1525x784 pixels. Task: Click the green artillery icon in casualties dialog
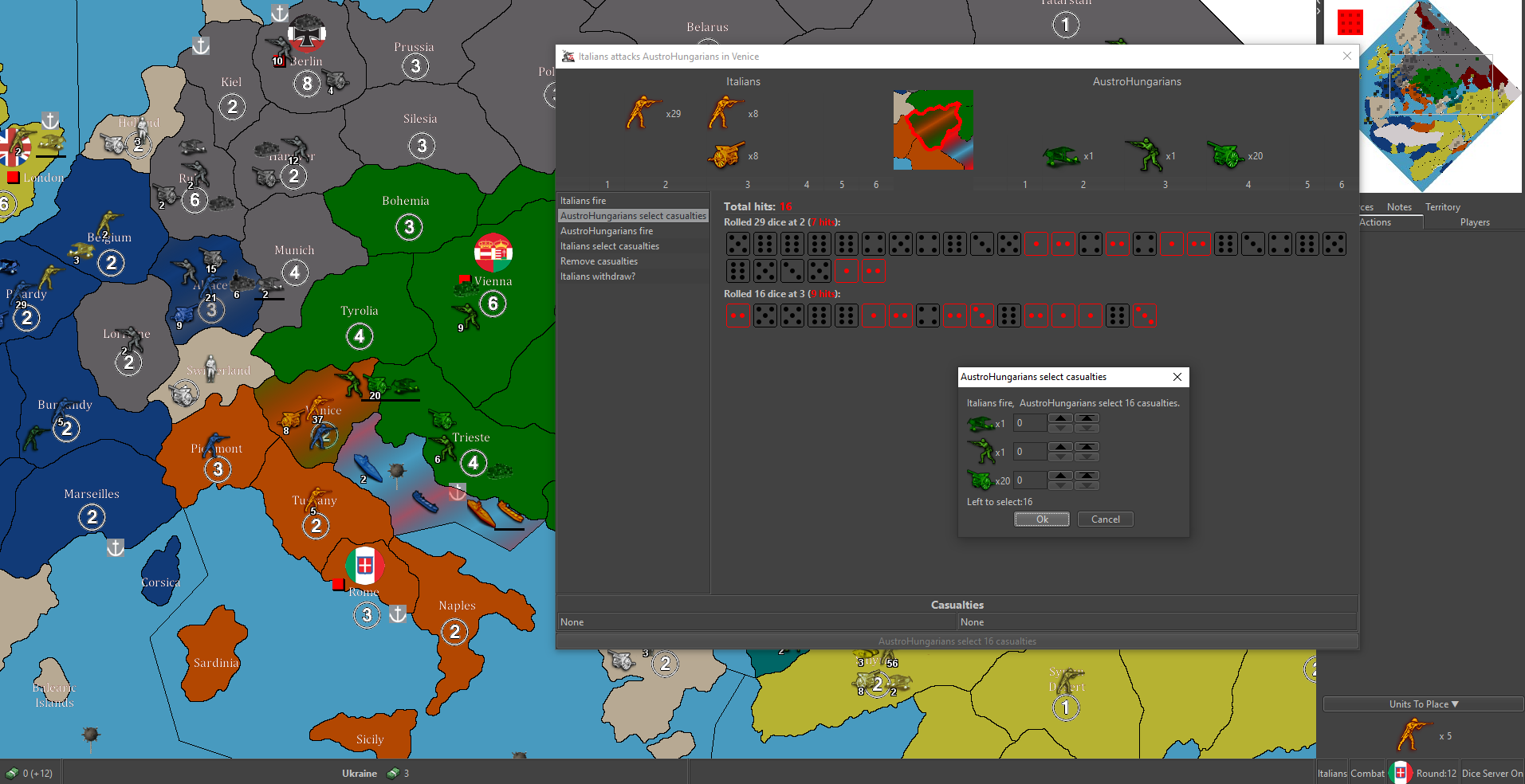coord(980,480)
